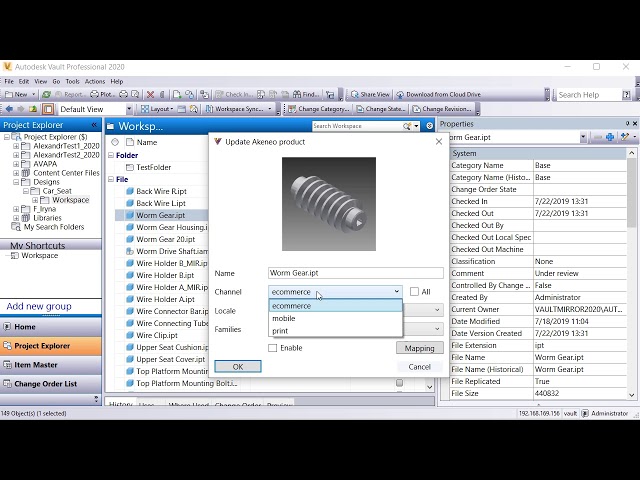Select My Search Folders

coord(53,227)
